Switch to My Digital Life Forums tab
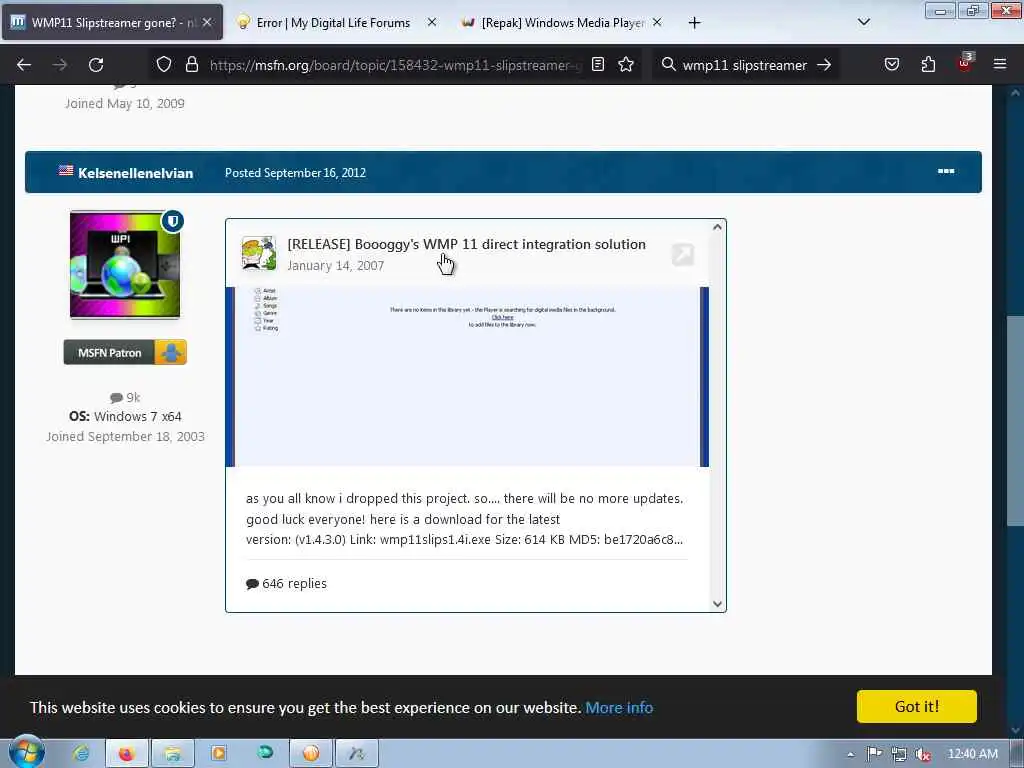Viewport: 1024px width, 768px height. 333,23
